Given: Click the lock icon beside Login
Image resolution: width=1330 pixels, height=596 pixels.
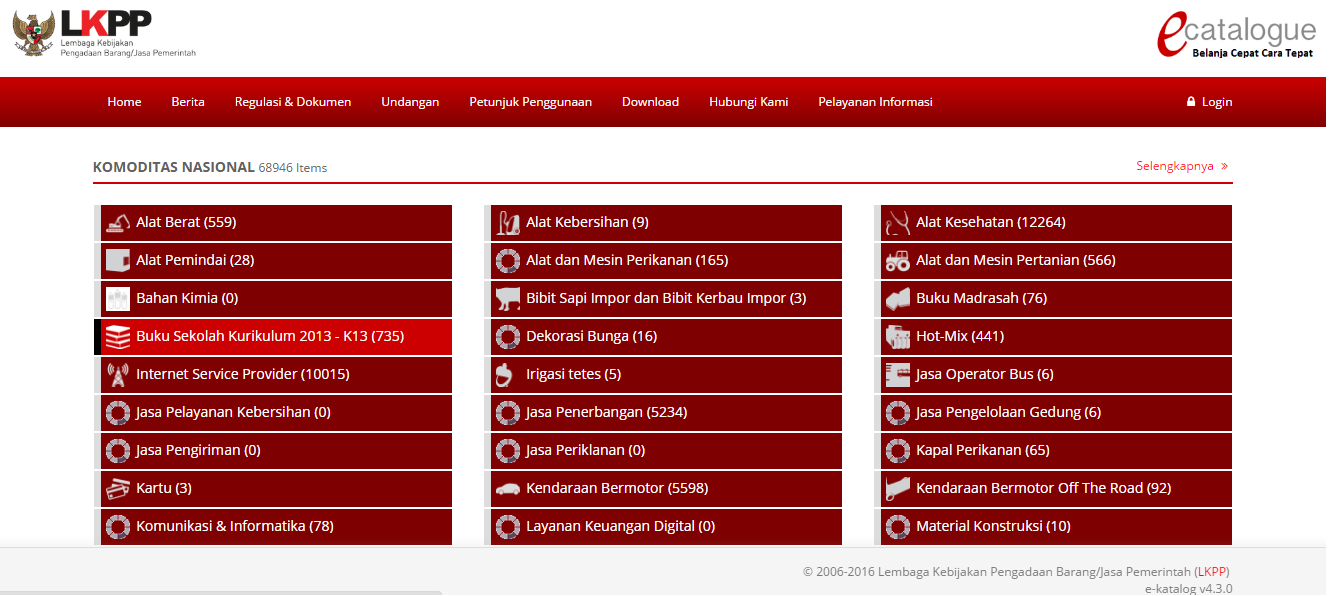Looking at the screenshot, I should pos(1191,102).
